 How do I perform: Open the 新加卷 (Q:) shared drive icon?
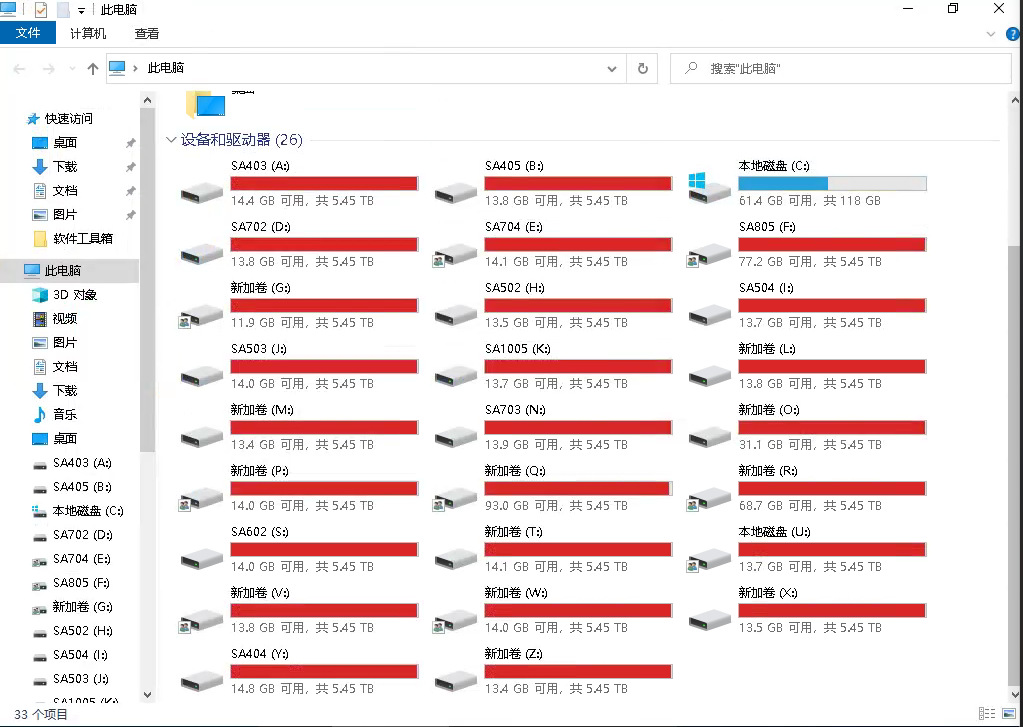455,499
